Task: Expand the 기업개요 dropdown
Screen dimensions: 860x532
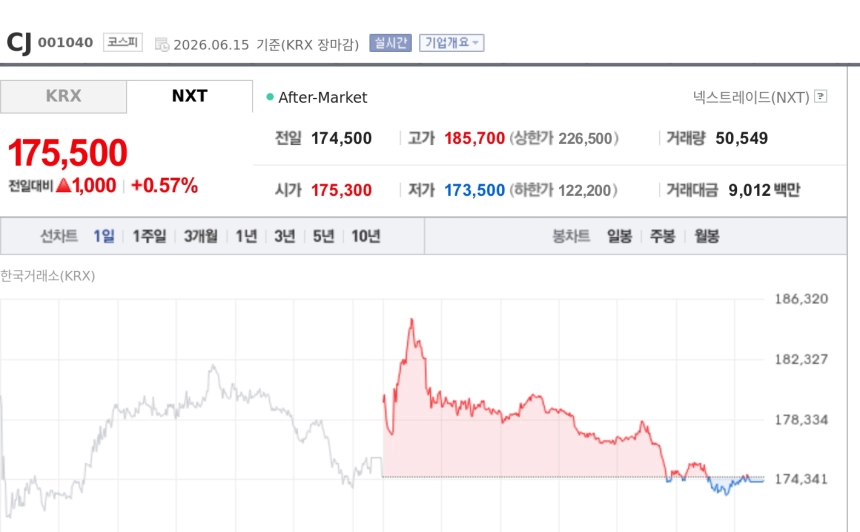Action: (x=451, y=43)
